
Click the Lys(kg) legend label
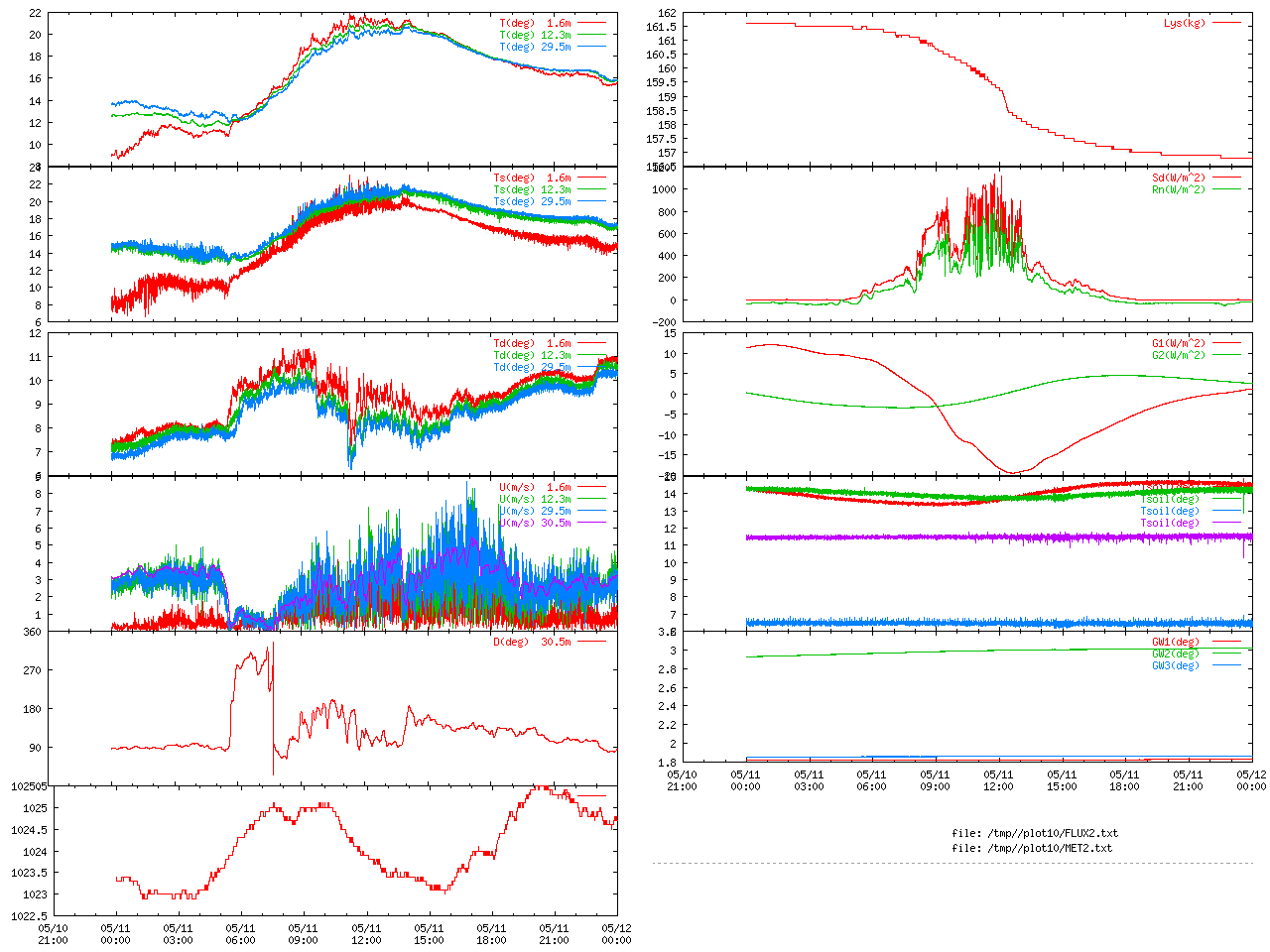pos(1185,23)
